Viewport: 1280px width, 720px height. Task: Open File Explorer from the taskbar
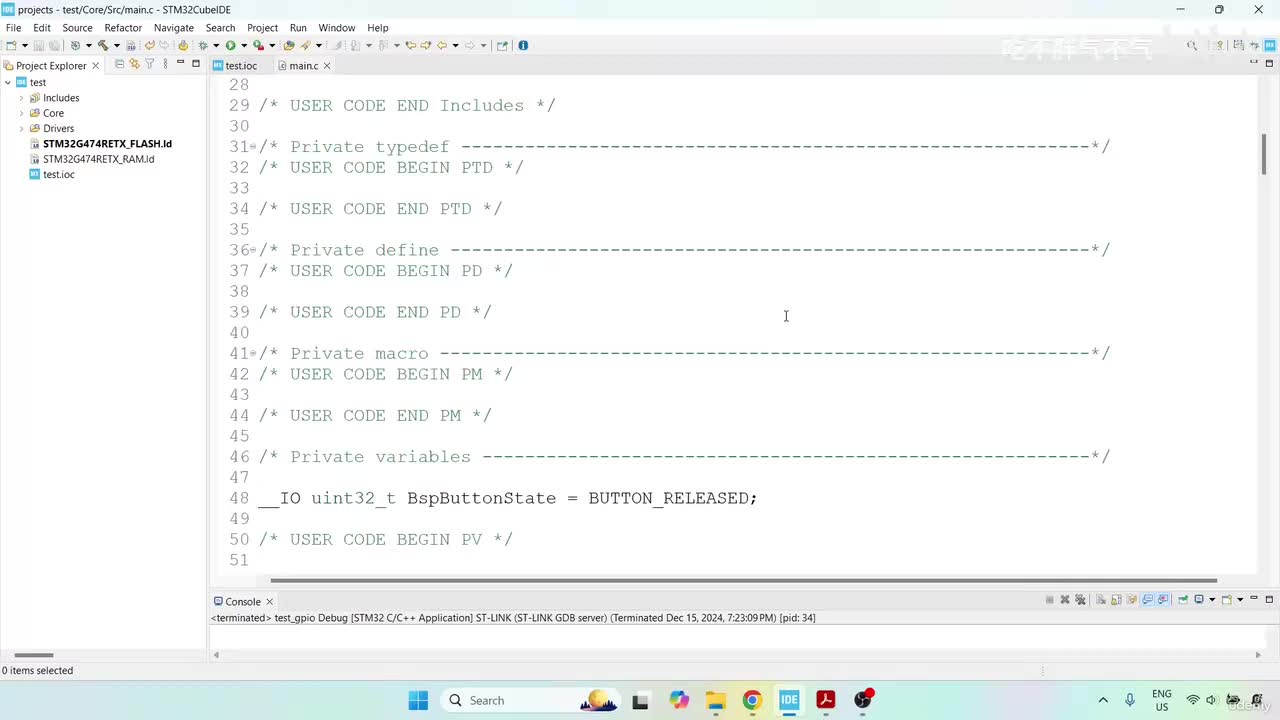[715, 700]
